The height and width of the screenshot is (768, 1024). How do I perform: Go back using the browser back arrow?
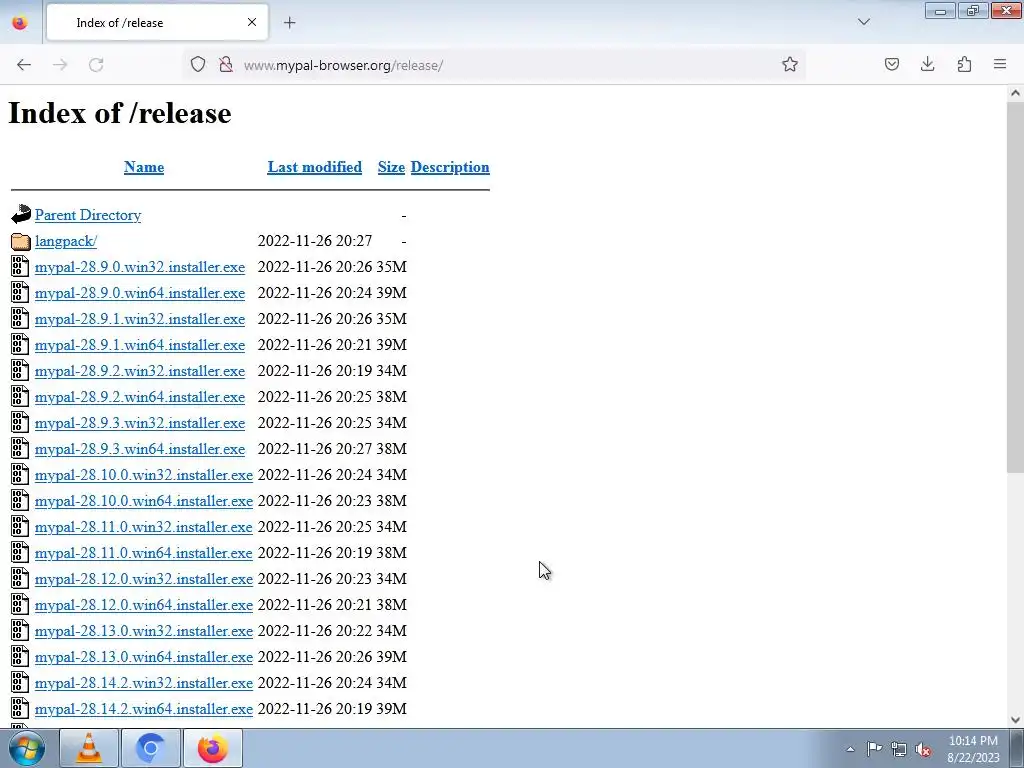pyautogui.click(x=24, y=65)
